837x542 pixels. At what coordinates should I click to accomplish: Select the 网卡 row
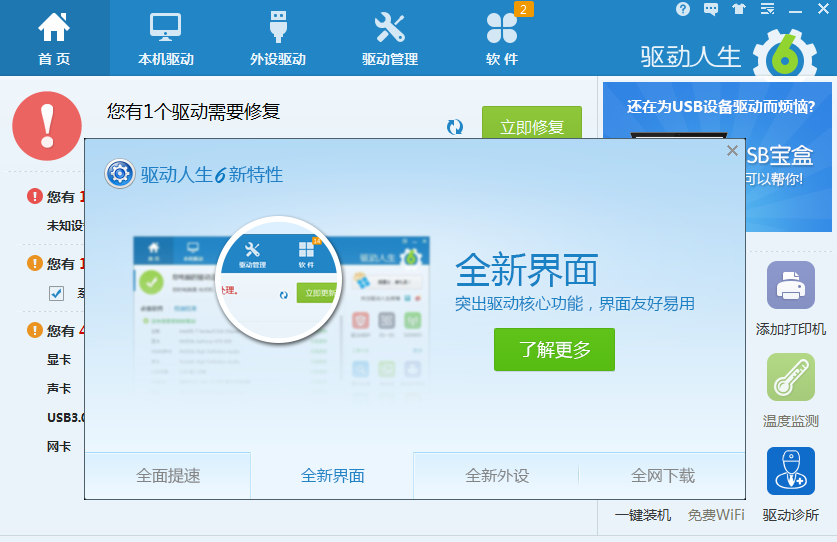tap(59, 446)
